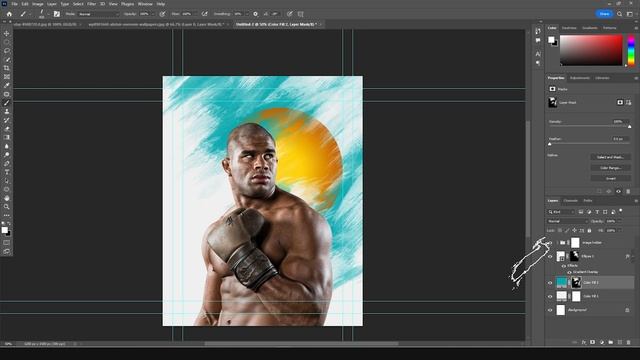The height and width of the screenshot is (360, 640).
Task: Click the mask Feather slider
Action: click(590, 144)
